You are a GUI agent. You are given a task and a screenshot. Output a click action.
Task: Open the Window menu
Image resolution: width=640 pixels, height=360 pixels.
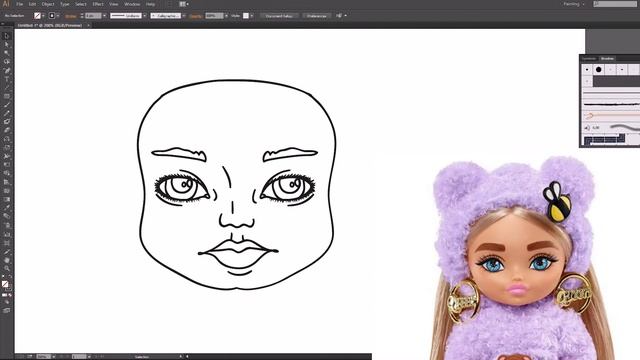132,4
